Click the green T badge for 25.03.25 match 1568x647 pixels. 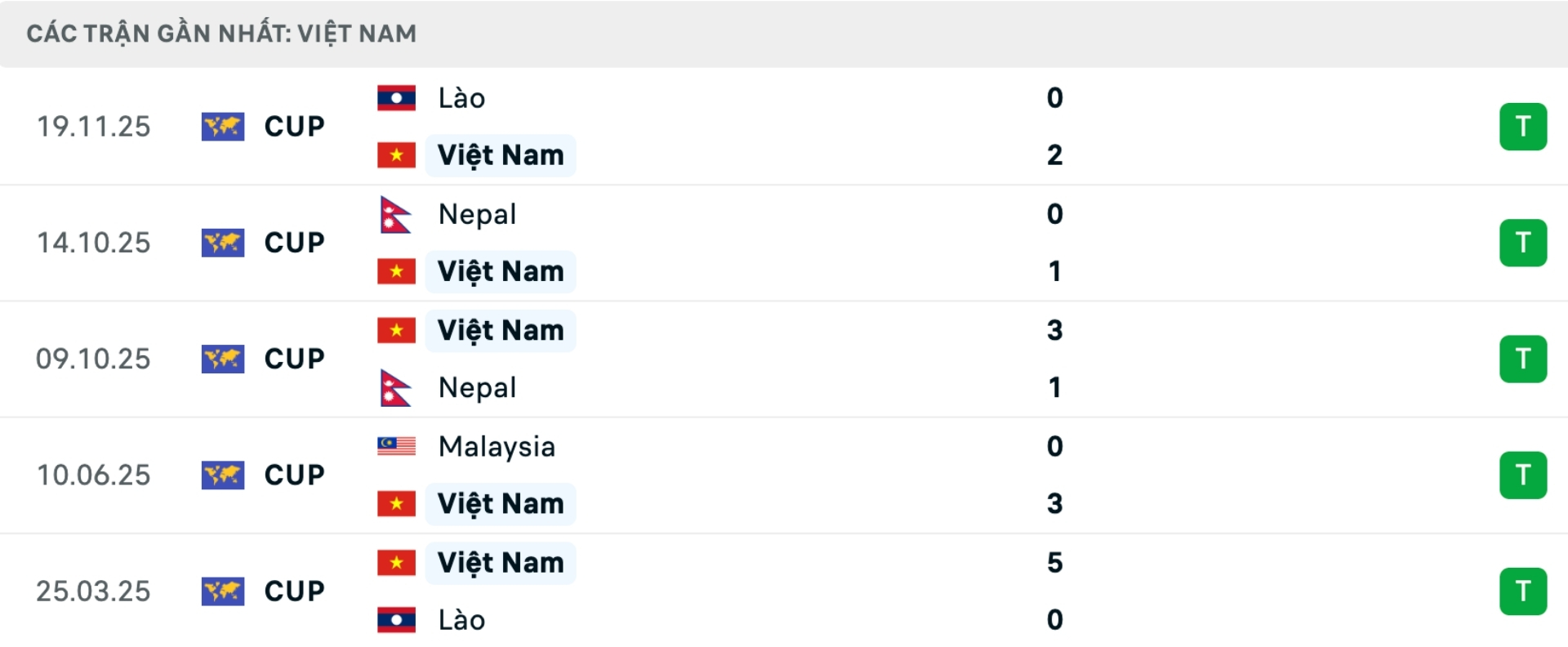tap(1522, 591)
